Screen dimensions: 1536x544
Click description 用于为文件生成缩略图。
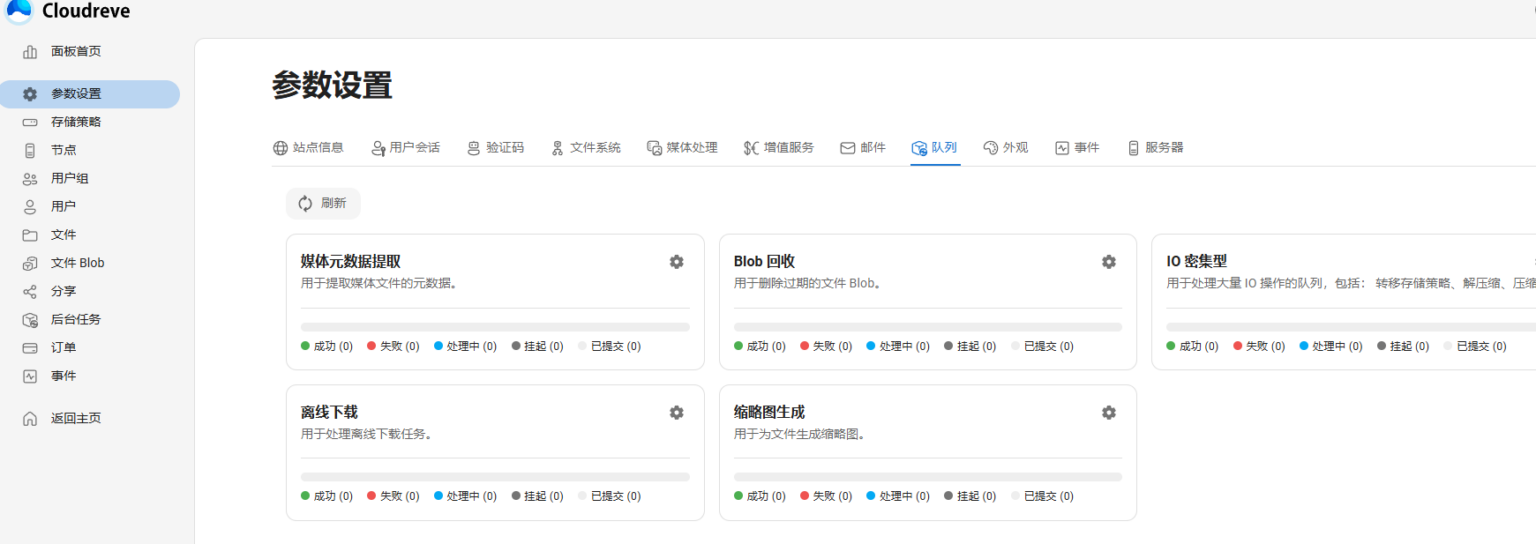pyautogui.click(x=800, y=434)
